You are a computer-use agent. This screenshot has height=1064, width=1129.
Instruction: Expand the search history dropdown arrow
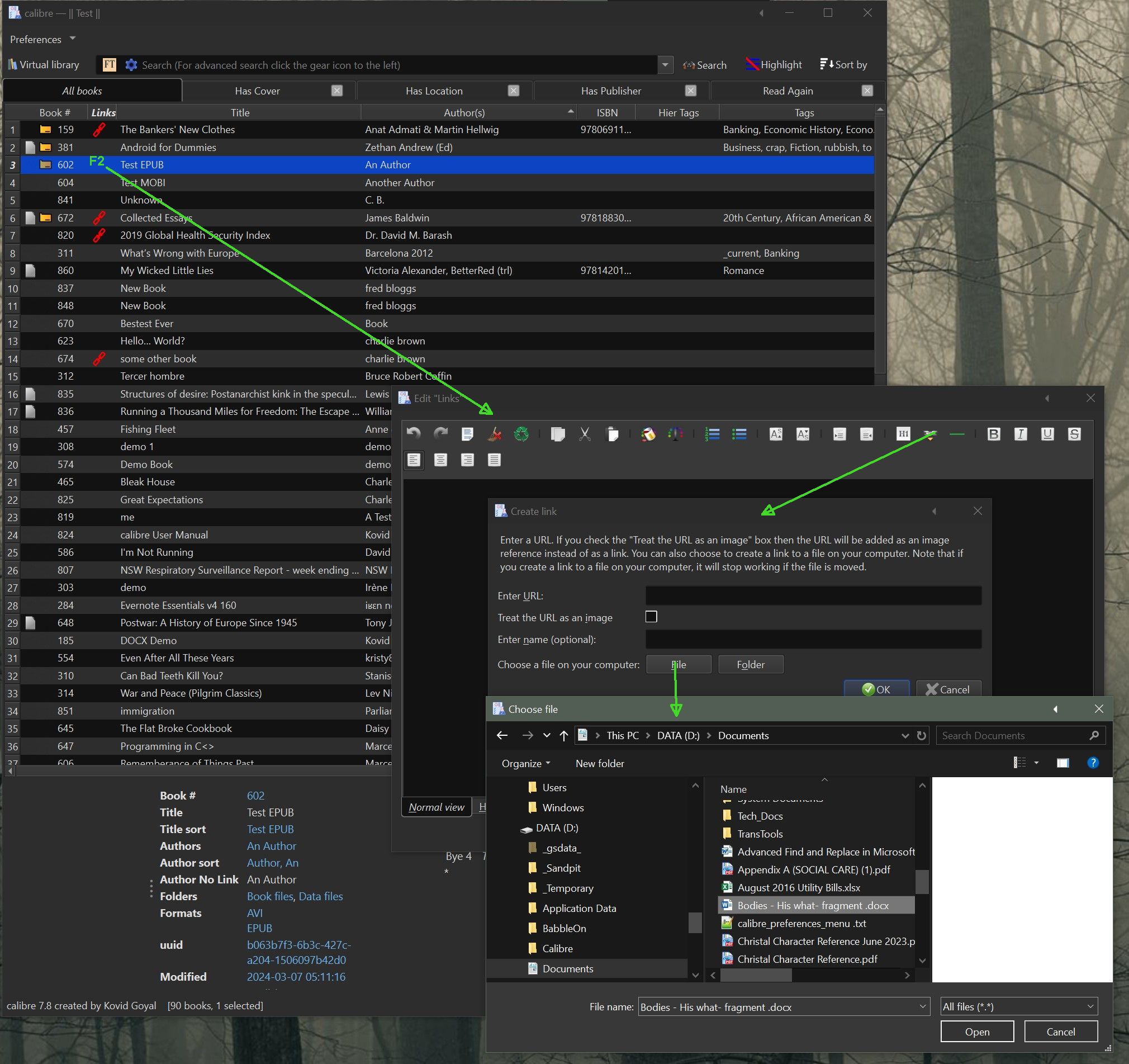(x=665, y=65)
